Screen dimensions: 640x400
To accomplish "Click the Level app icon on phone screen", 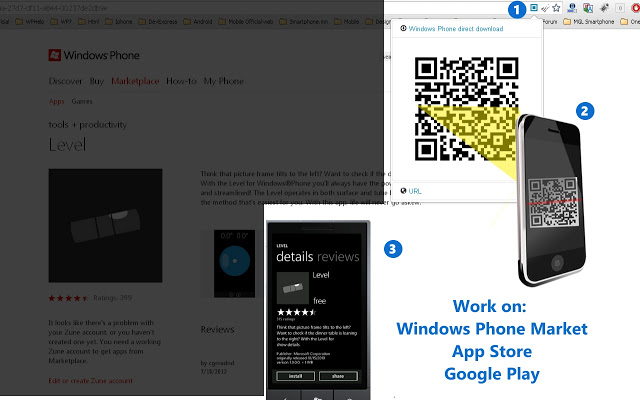I will point(293,288).
